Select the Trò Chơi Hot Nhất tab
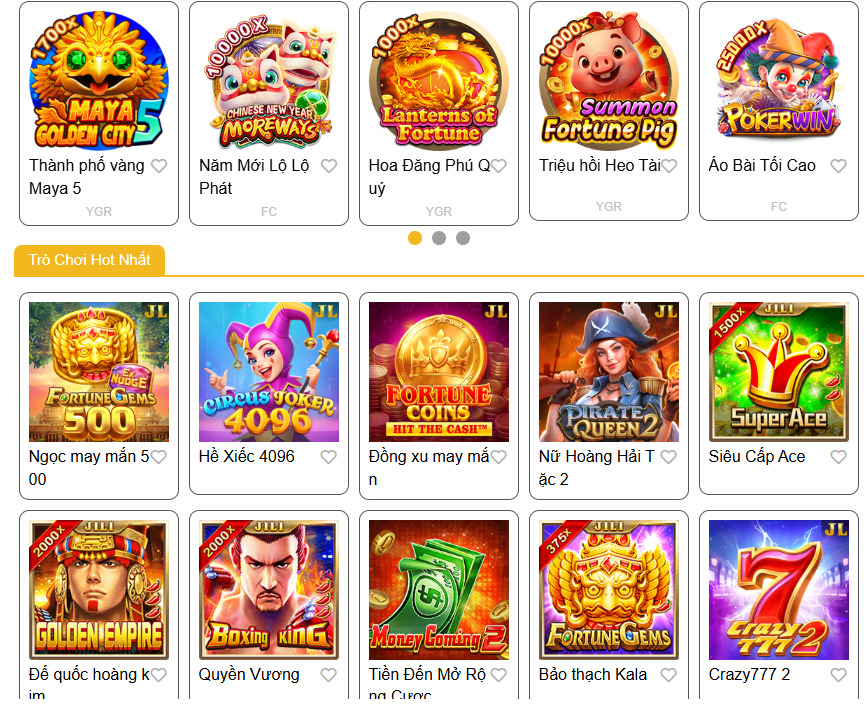The width and height of the screenshot is (867, 715). click(90, 260)
